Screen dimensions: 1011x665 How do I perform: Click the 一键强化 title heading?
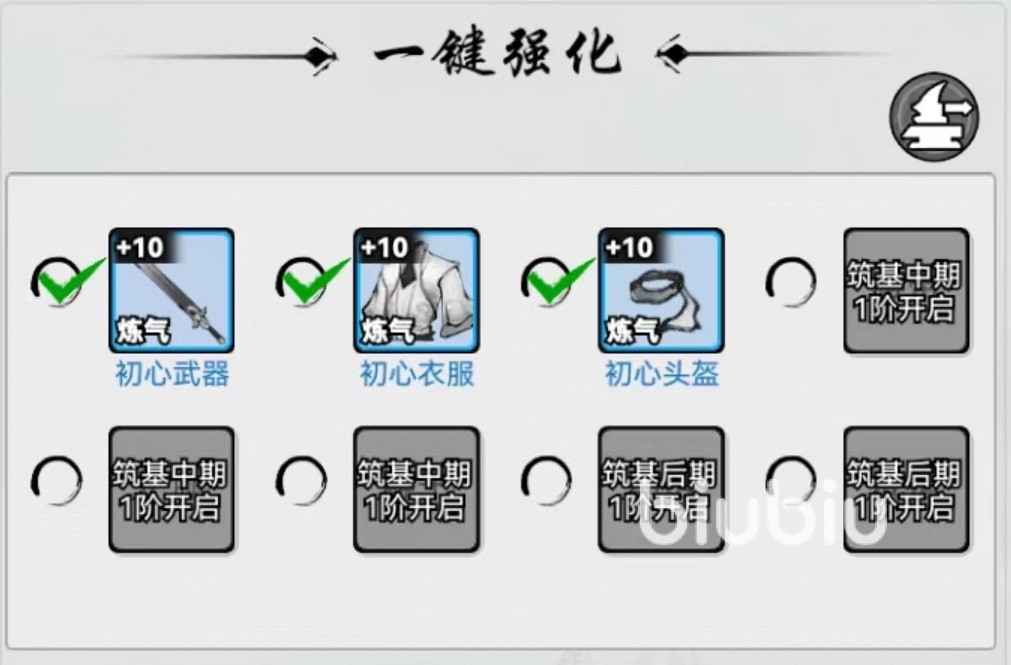(x=498, y=53)
